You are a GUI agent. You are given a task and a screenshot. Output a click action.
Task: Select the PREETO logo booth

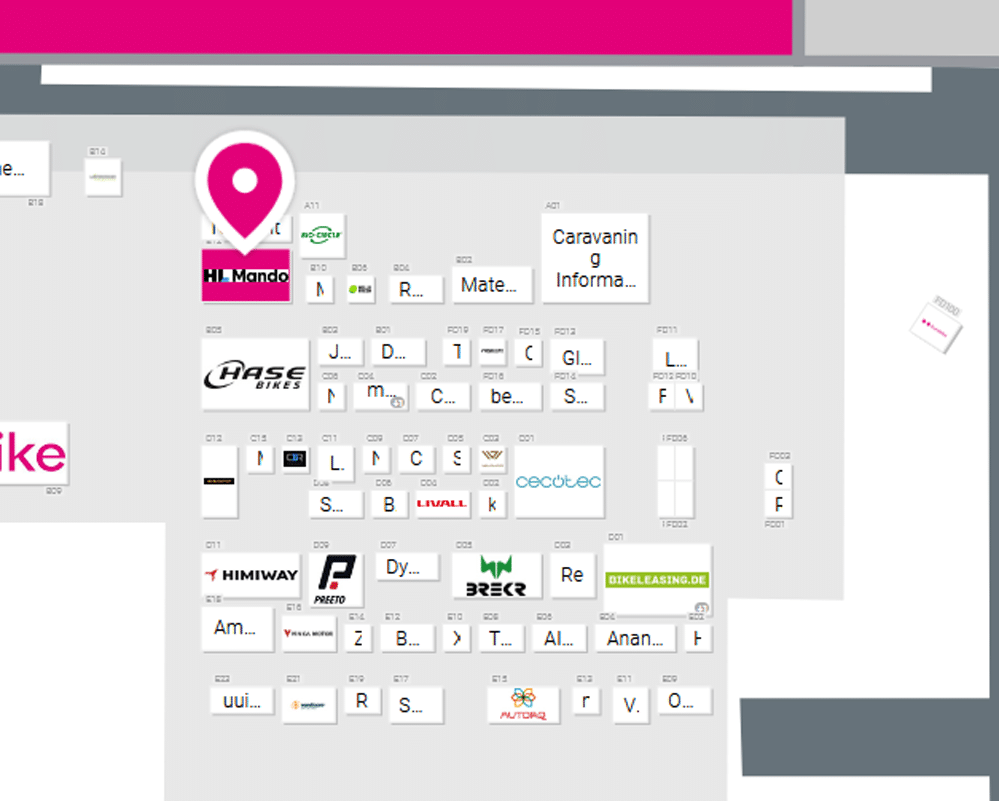tap(336, 579)
